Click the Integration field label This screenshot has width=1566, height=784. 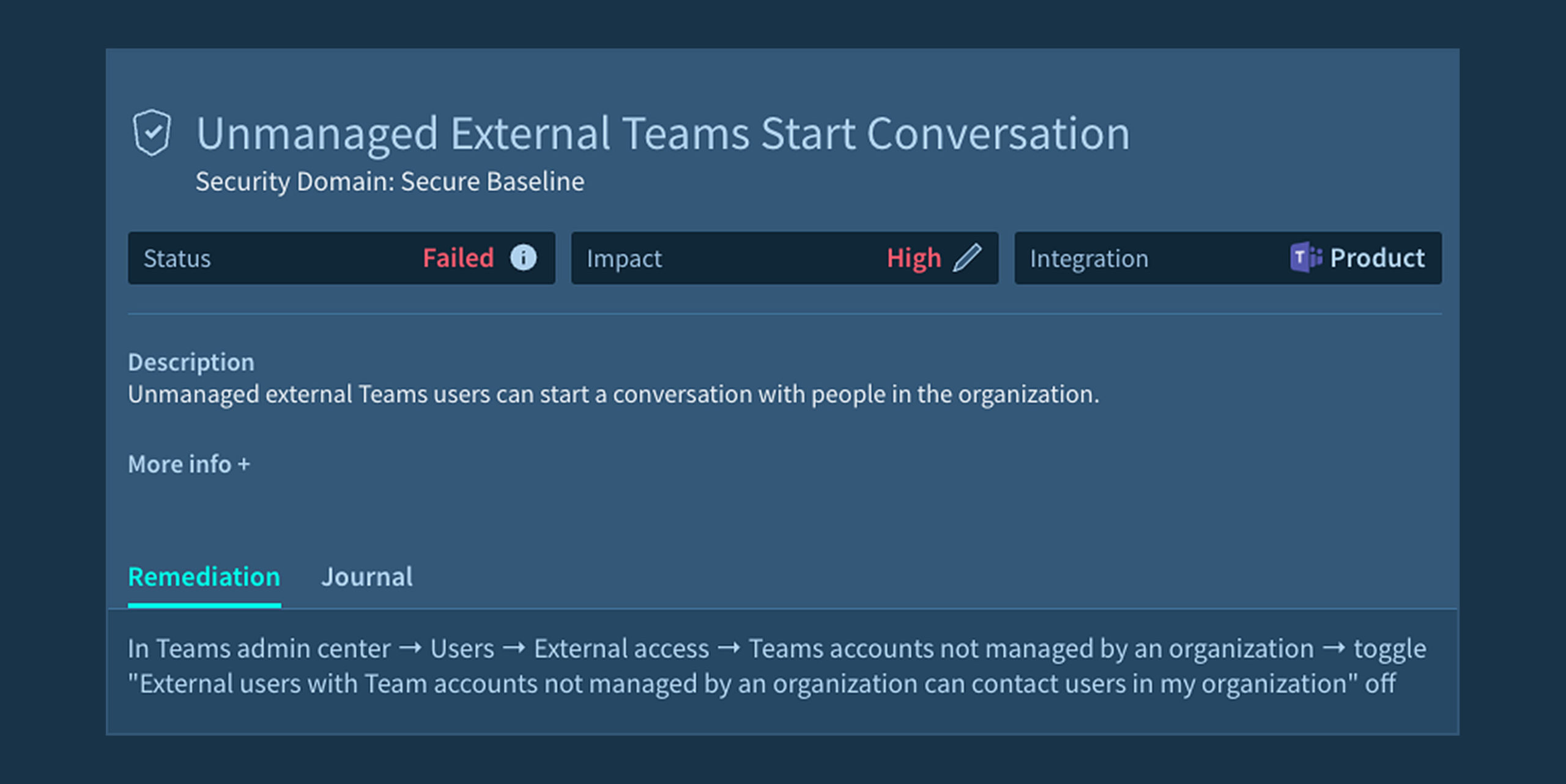[1089, 259]
